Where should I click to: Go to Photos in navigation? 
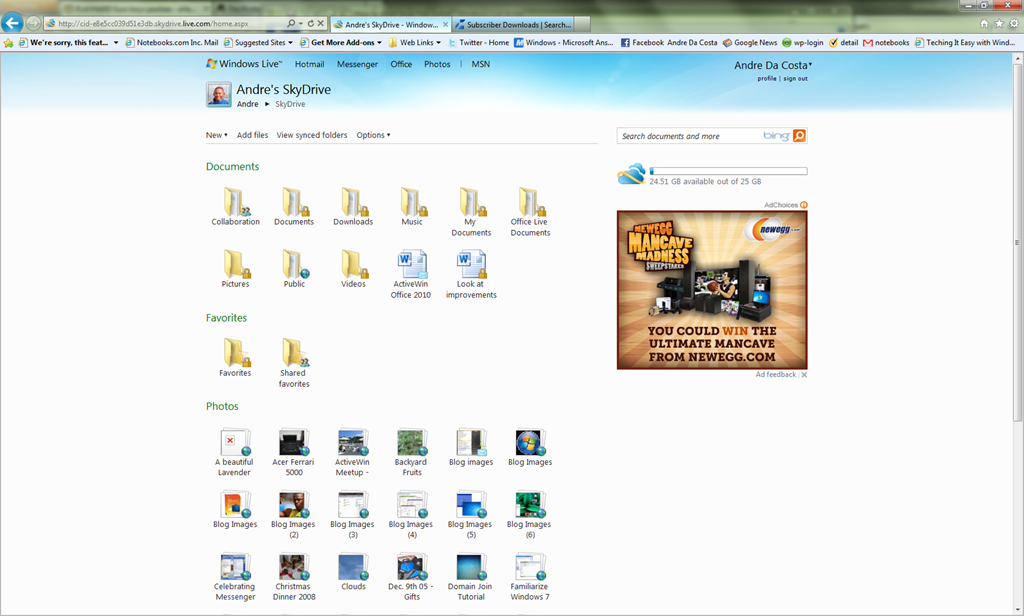[x=437, y=64]
